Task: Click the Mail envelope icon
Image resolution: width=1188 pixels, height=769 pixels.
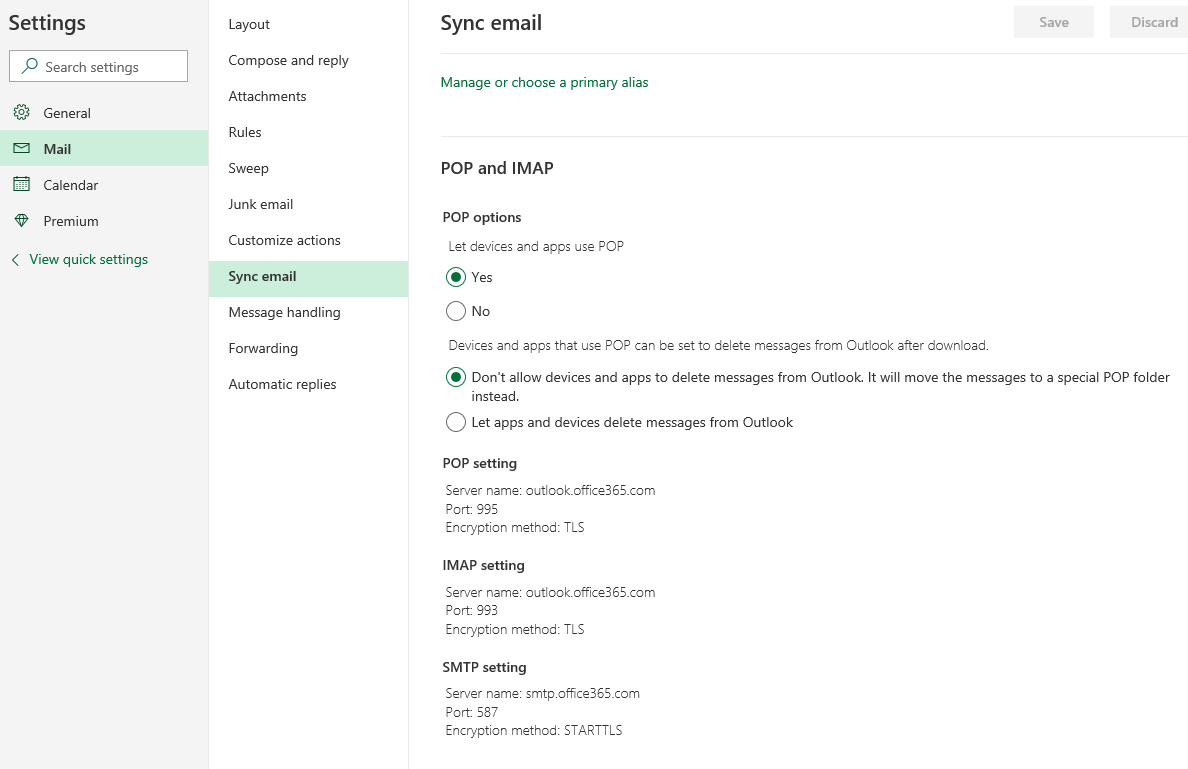Action: click(x=21, y=149)
